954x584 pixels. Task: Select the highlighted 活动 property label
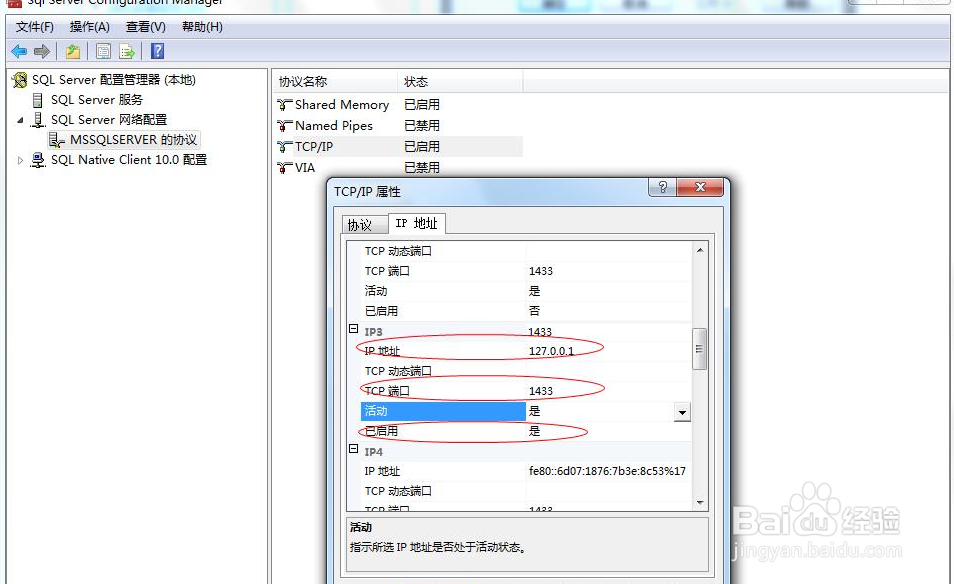443,411
